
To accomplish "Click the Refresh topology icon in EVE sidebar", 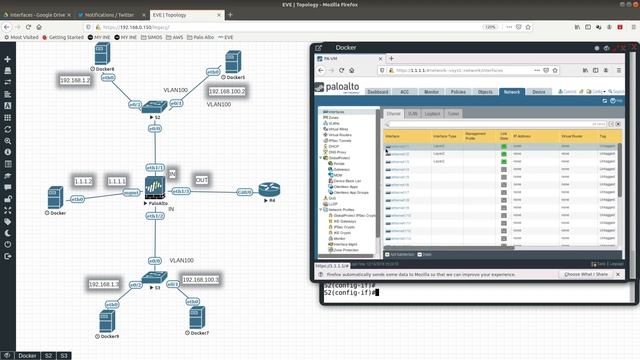I will [x=7, y=129].
